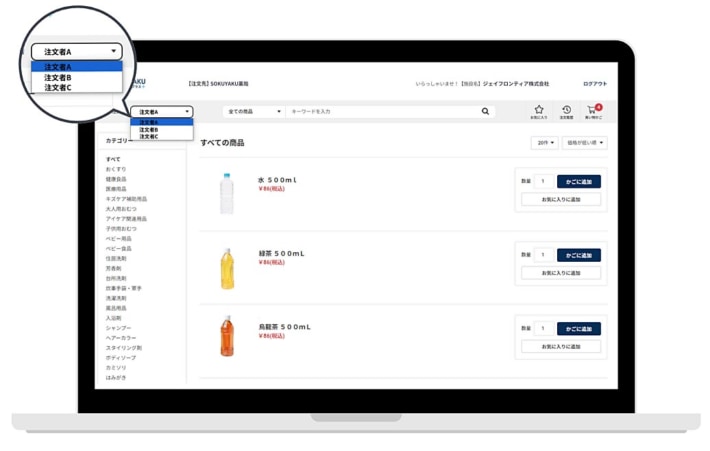The image size is (710, 451).
Task: Select シャンプー in the category sidebar
Action: [119, 328]
